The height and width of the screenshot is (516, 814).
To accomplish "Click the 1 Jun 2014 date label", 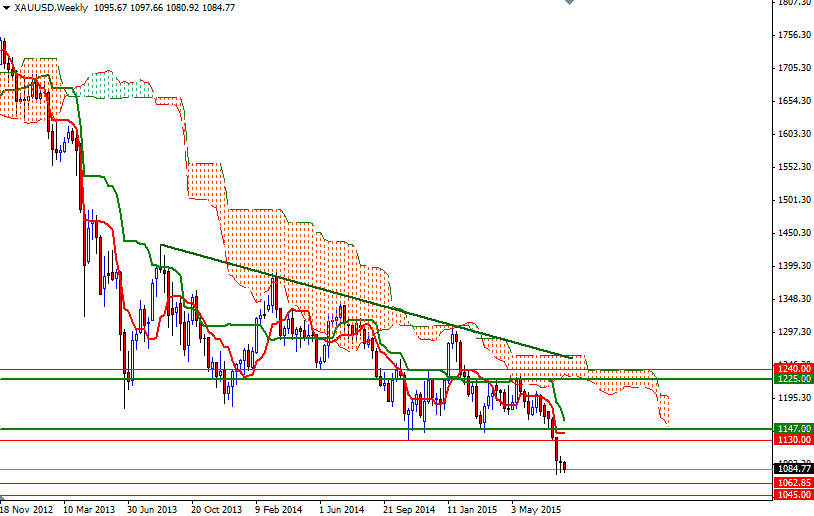I will click(342, 508).
